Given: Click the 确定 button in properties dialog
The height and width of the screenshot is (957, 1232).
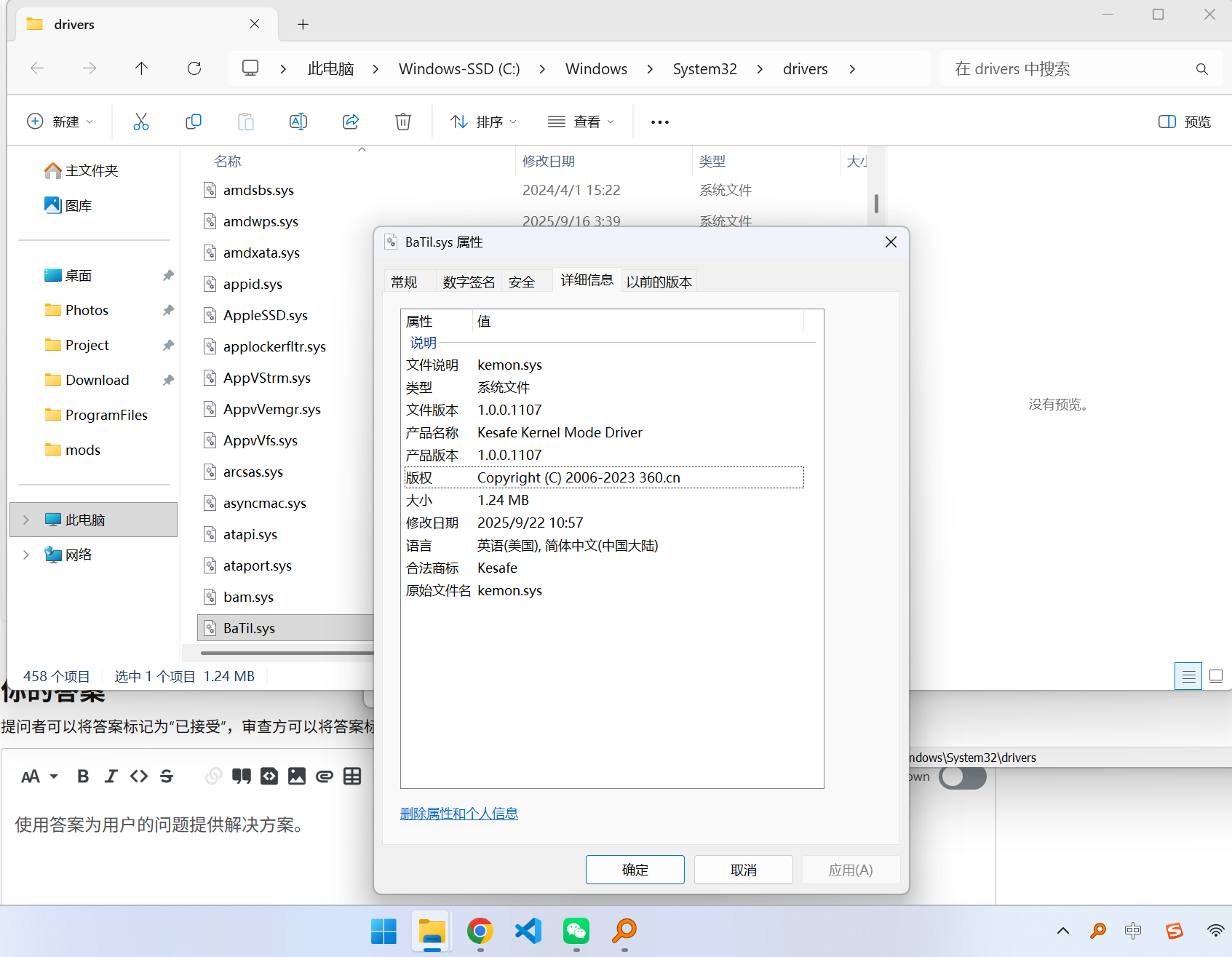Looking at the screenshot, I should pyautogui.click(x=635, y=870).
